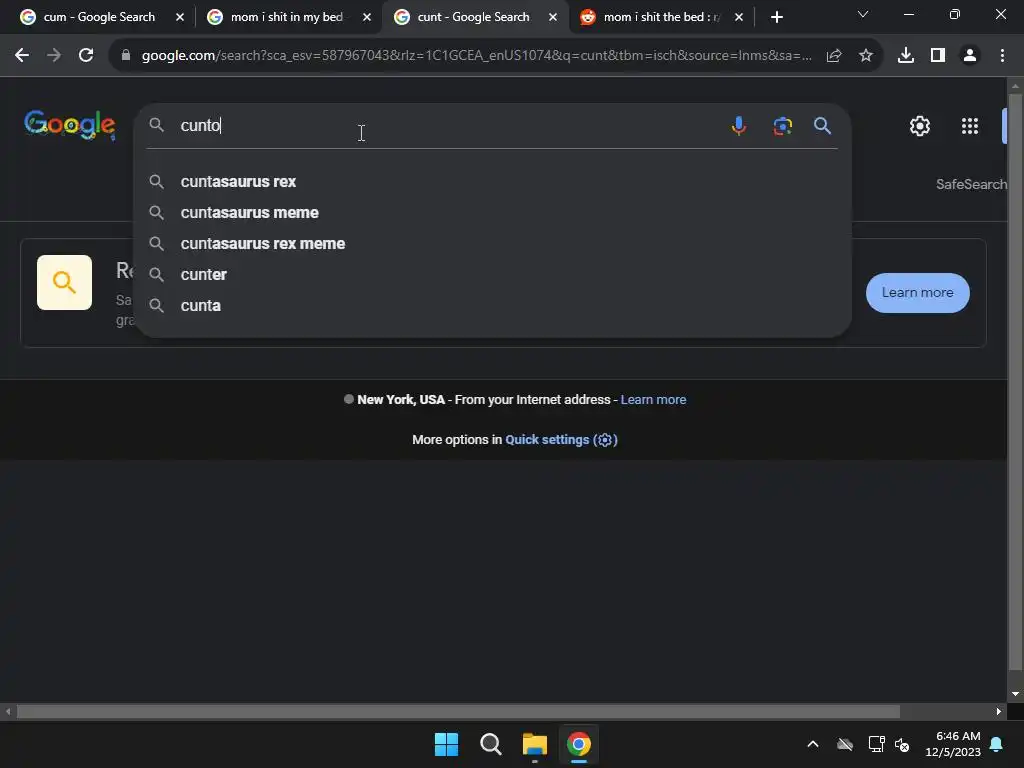Close the 'cum - Google Search' tab
This screenshot has height=768, width=1024.
click(180, 17)
